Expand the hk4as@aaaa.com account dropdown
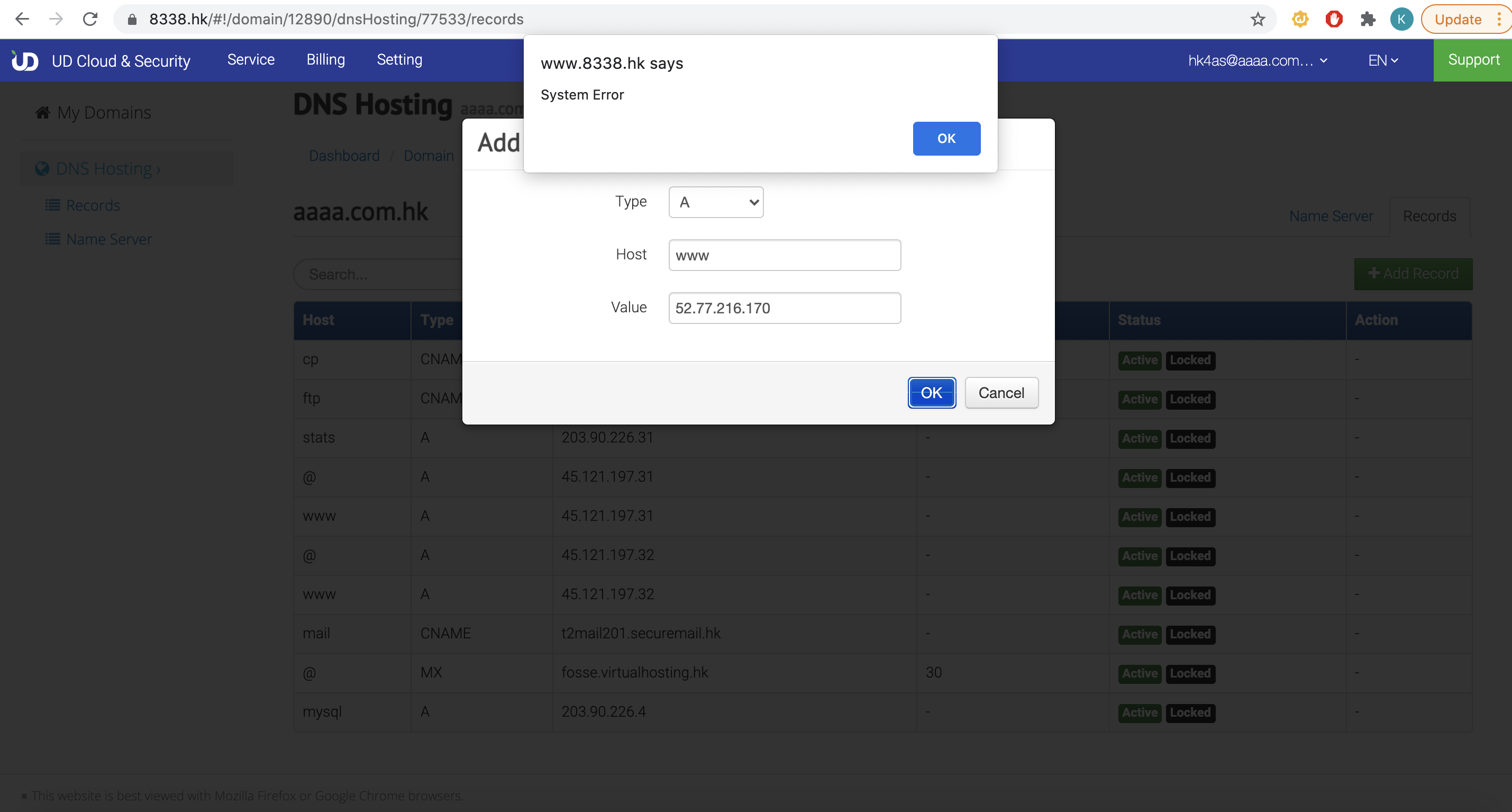Viewport: 1512px width, 812px height. click(1257, 60)
